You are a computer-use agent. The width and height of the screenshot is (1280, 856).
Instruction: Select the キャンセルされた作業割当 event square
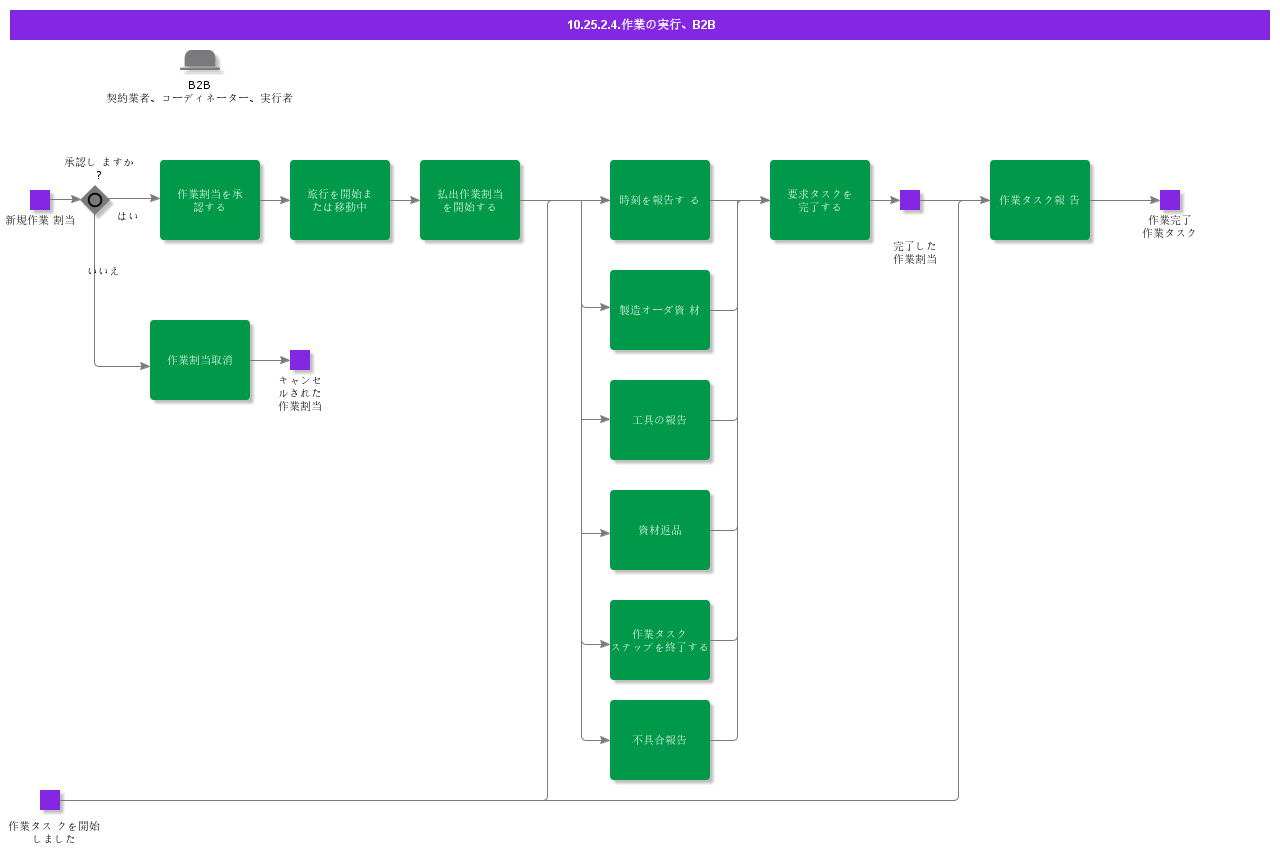click(300, 360)
